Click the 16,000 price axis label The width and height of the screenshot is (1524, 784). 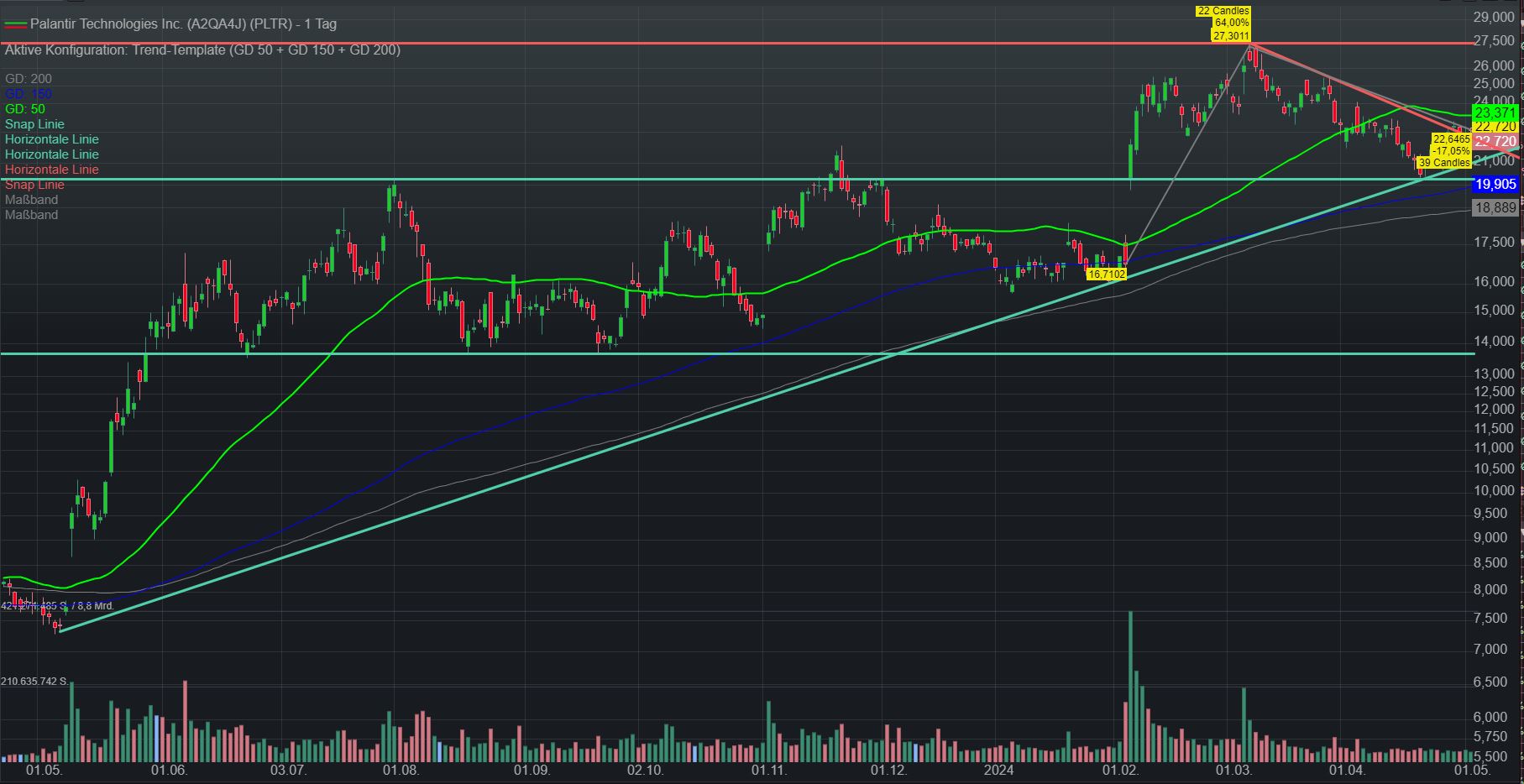[x=1495, y=282]
